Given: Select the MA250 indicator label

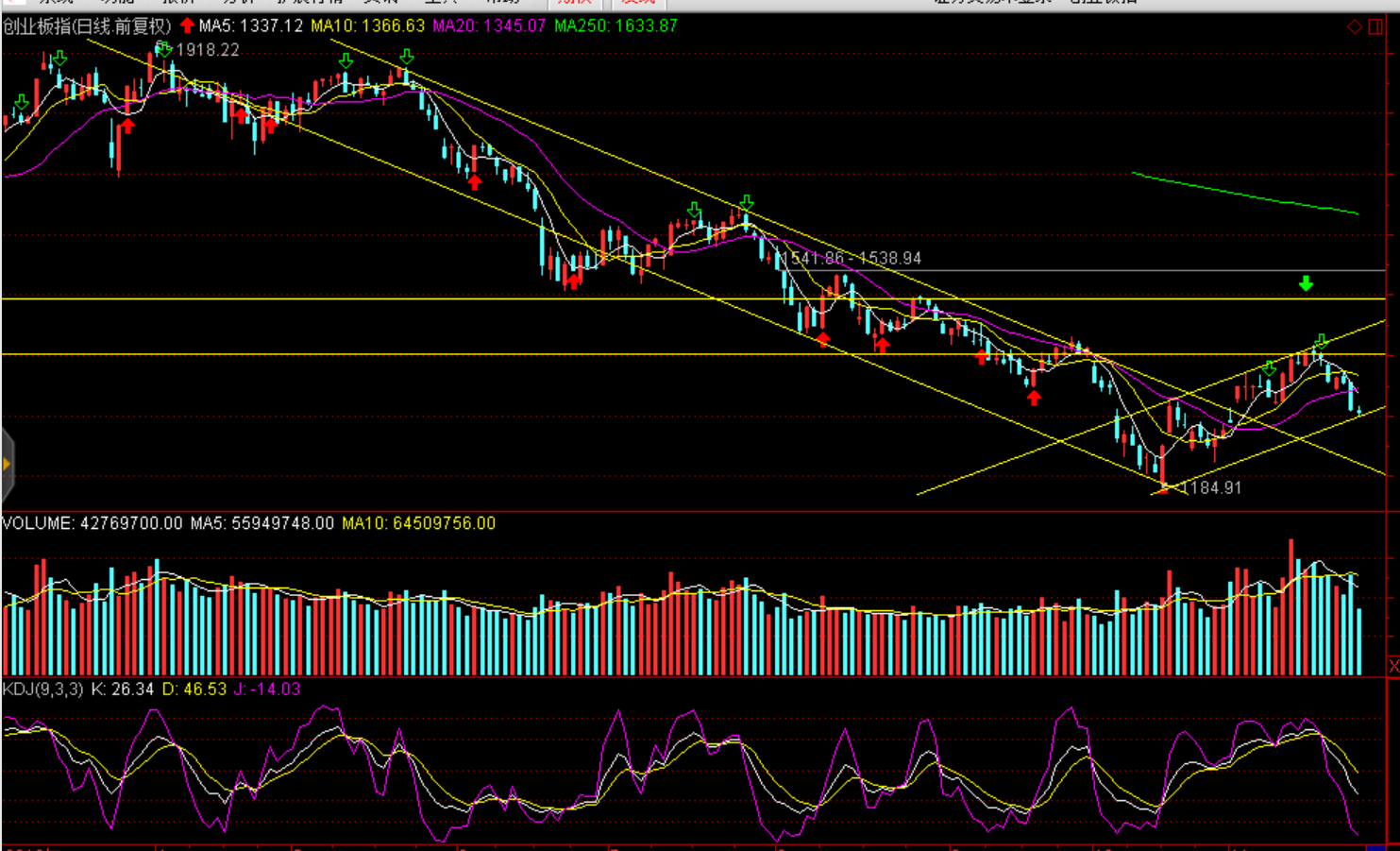Looking at the screenshot, I should coord(616,26).
